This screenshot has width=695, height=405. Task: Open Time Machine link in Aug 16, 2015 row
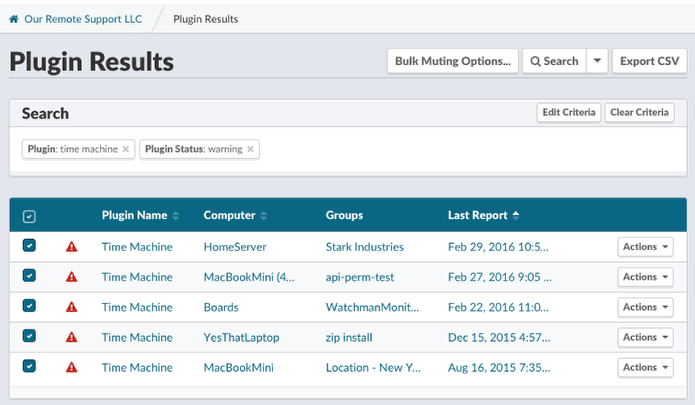(x=137, y=367)
